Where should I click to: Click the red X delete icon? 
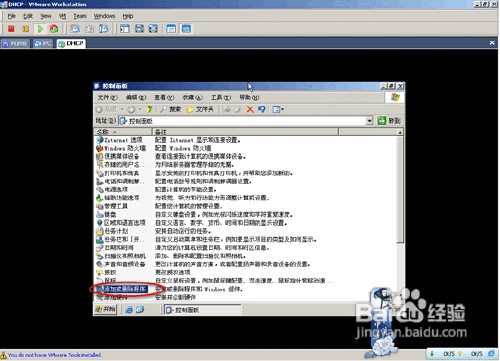pos(250,109)
